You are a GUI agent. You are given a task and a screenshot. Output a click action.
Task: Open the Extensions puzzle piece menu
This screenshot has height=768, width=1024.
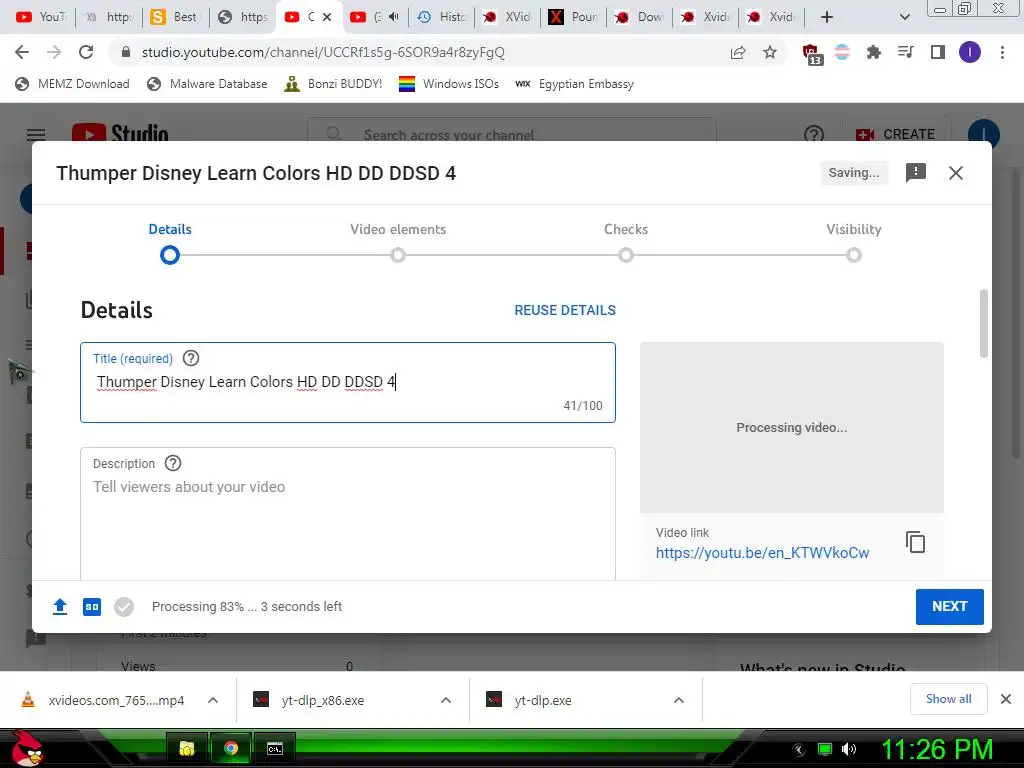(873, 52)
